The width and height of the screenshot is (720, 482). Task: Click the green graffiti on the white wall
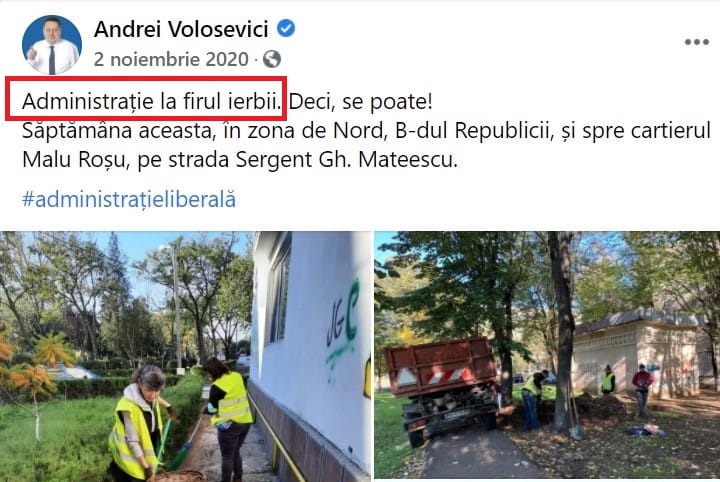342,330
